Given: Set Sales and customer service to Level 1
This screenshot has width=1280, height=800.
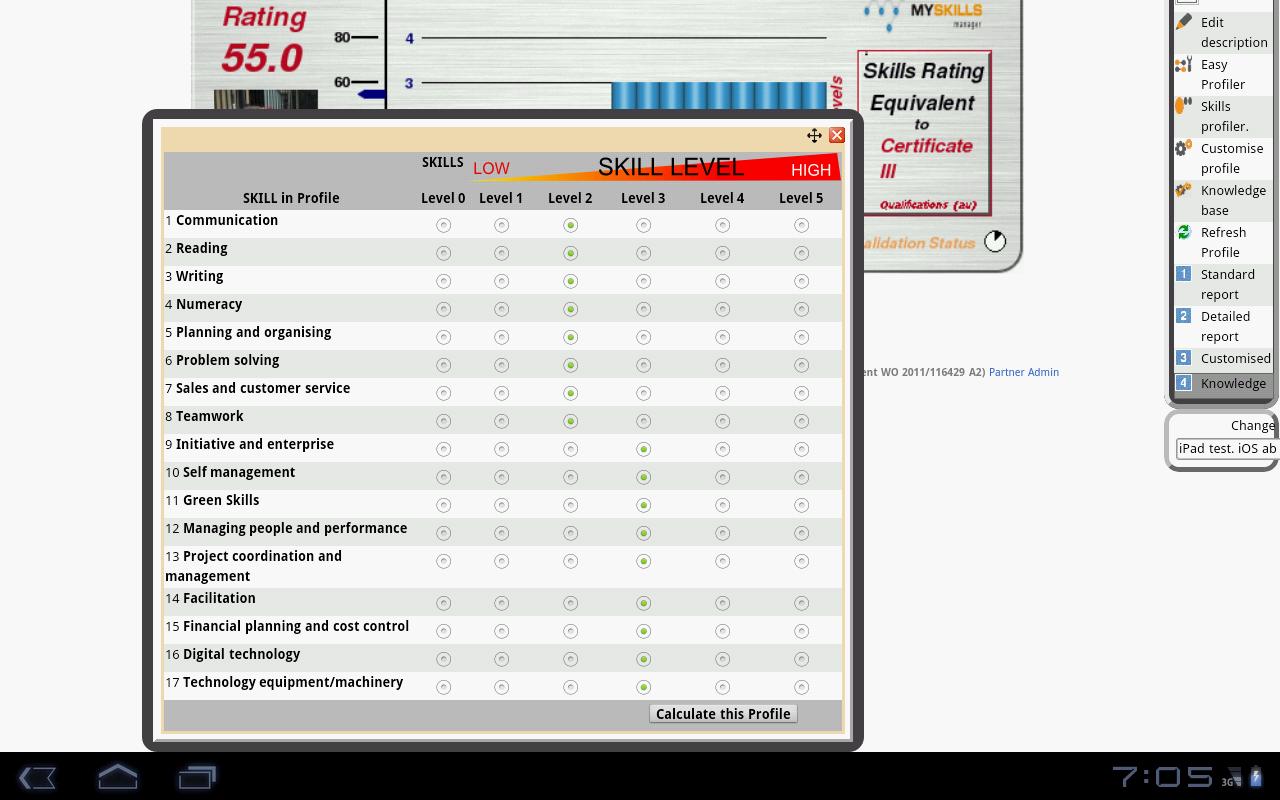Looking at the screenshot, I should coord(501,393).
